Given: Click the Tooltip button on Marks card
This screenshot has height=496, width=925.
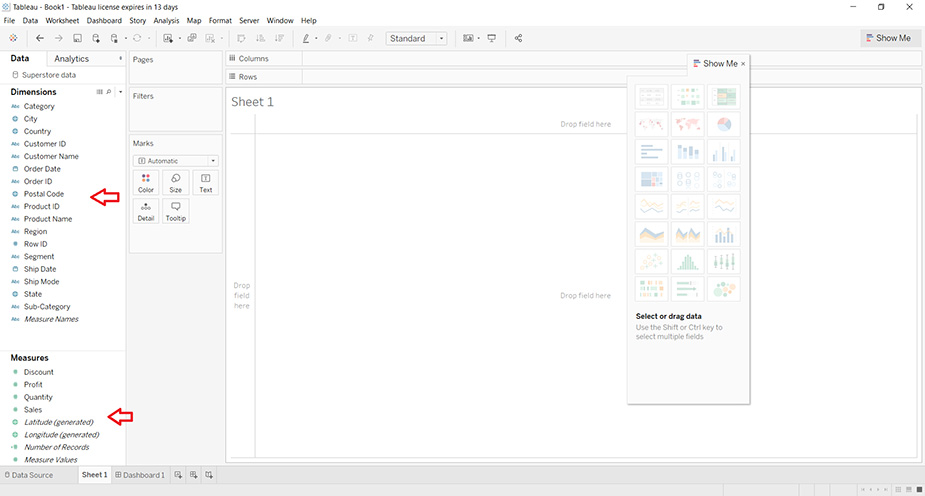Looking at the screenshot, I should click(176, 211).
